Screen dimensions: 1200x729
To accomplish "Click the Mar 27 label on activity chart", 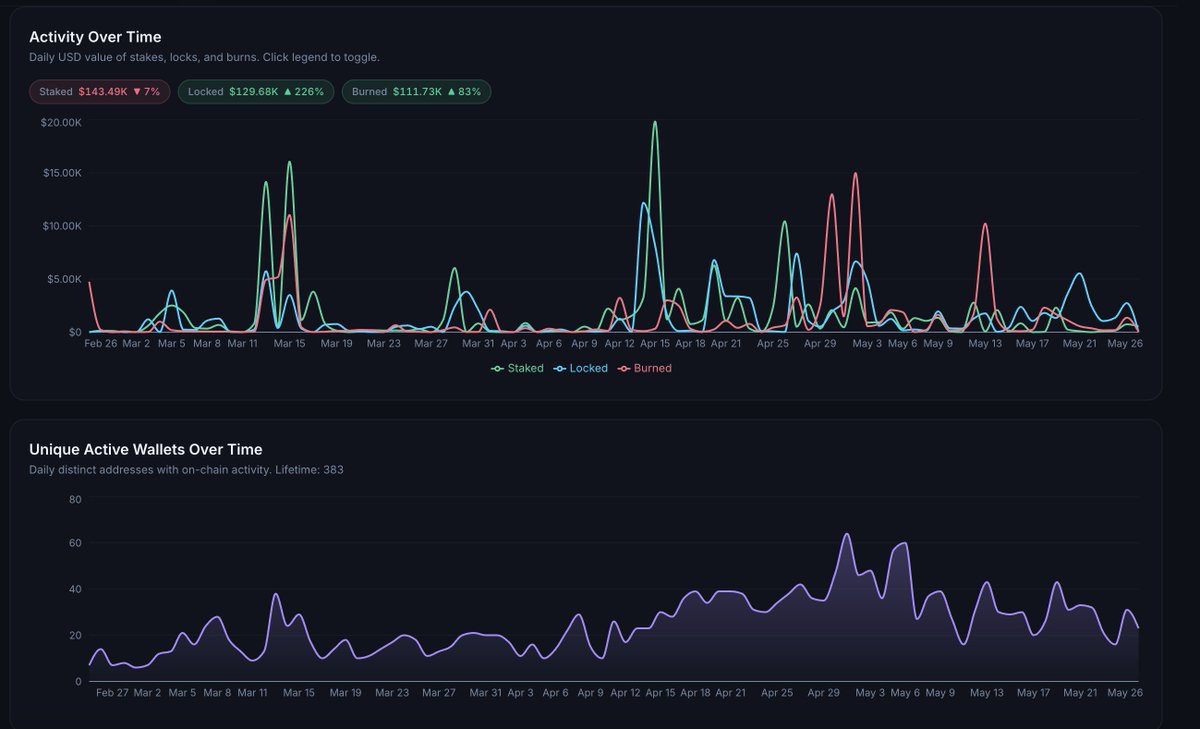I will coord(431,343).
